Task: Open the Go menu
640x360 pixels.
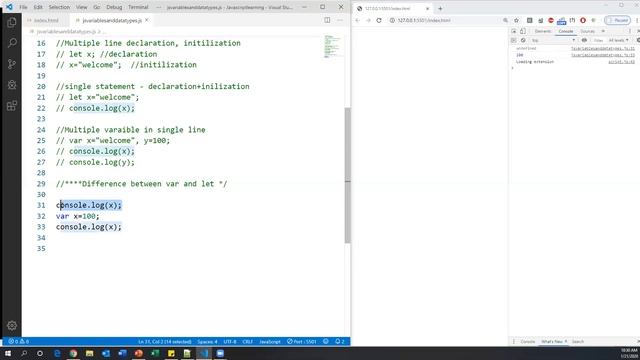Action: tap(97, 7)
